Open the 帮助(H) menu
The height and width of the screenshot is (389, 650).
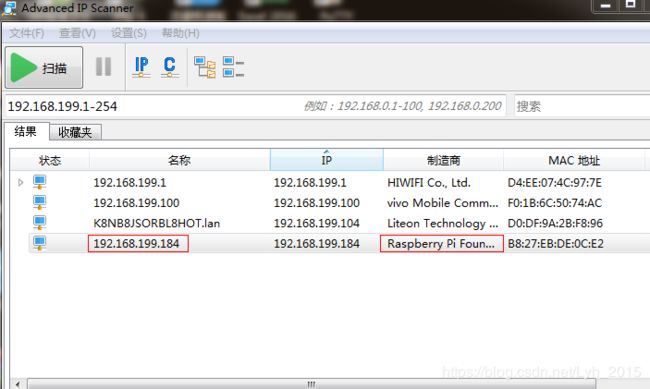pyautogui.click(x=180, y=33)
